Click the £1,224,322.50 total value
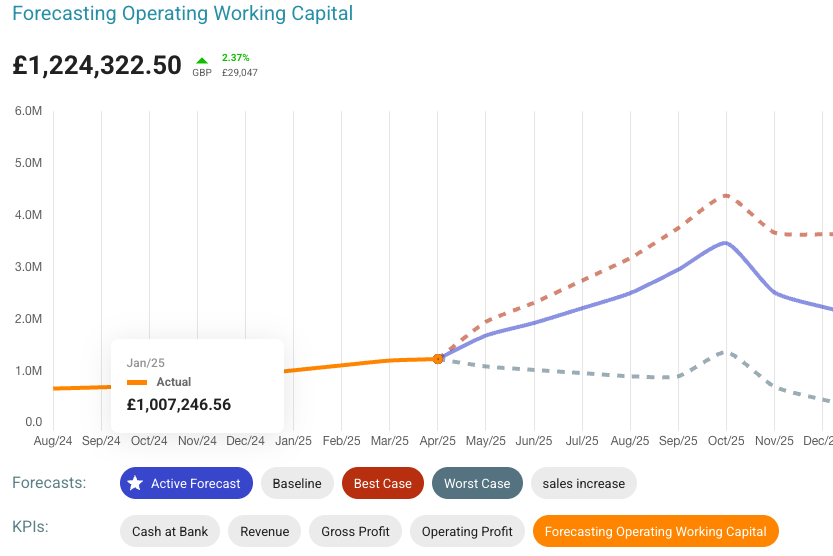Viewport: 833px width, 556px height. pos(97,66)
